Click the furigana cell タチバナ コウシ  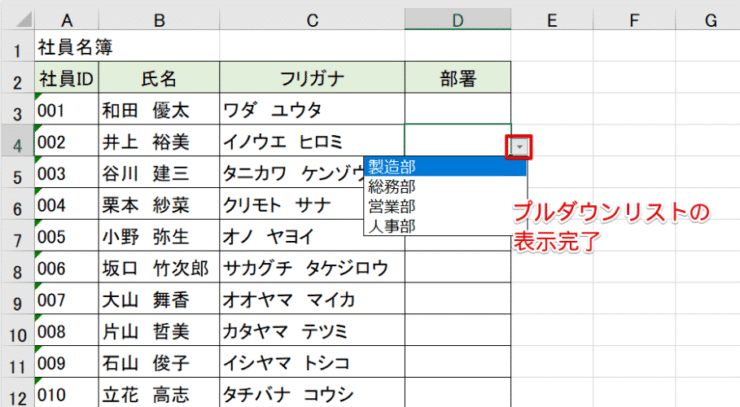pos(312,393)
